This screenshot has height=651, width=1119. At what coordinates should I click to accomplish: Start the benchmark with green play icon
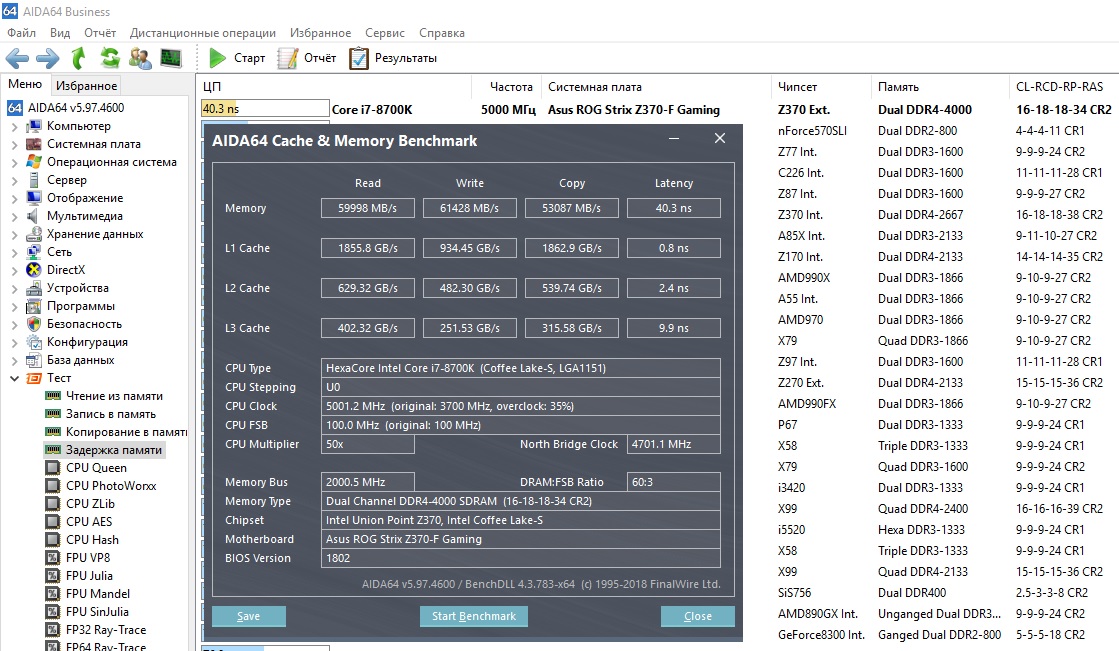pyautogui.click(x=217, y=58)
